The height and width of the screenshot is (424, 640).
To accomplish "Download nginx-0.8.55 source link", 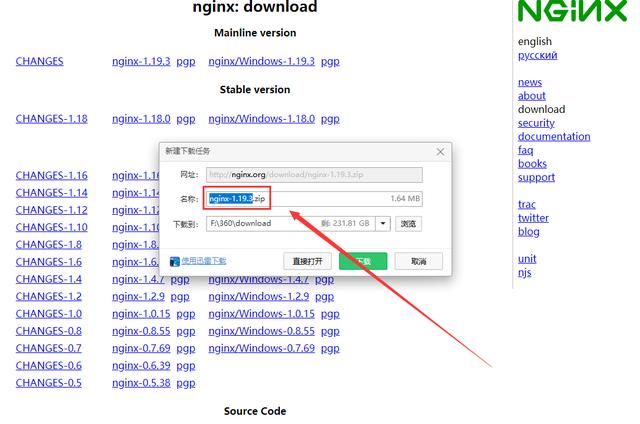I will click(x=141, y=331).
